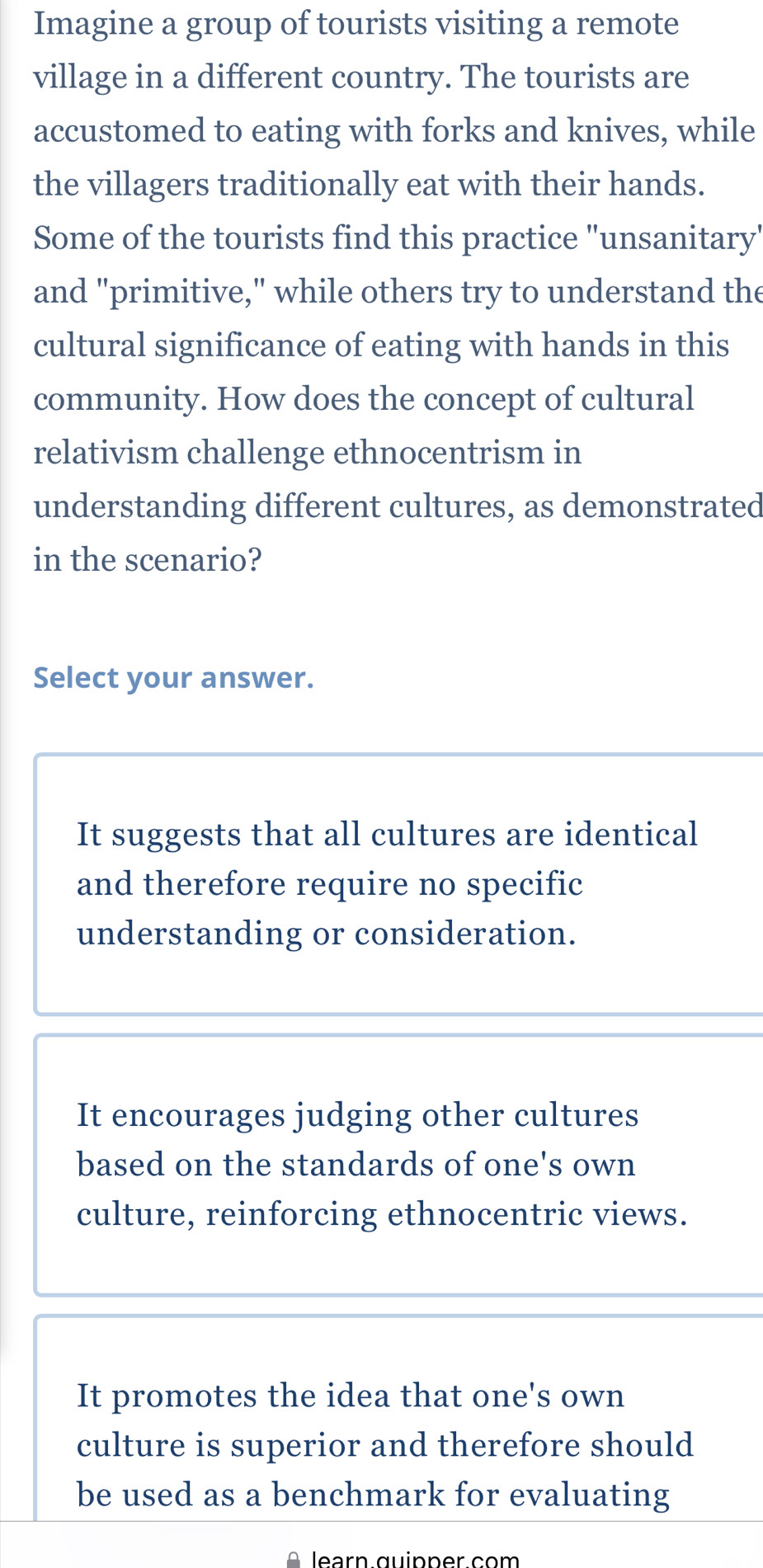The width and height of the screenshot is (763, 1568).
Task: Select answer 'all cultures are identical'
Action: [x=398, y=884]
